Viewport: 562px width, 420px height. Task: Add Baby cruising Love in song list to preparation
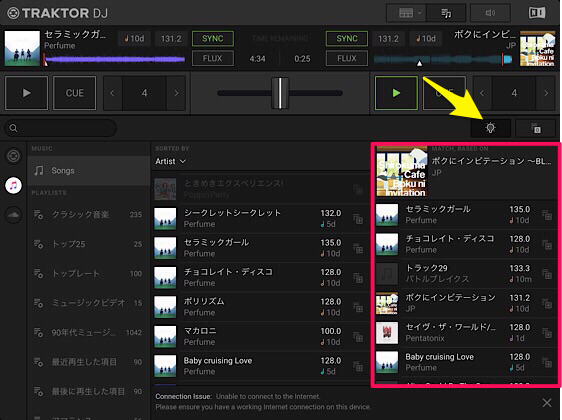[x=358, y=366]
